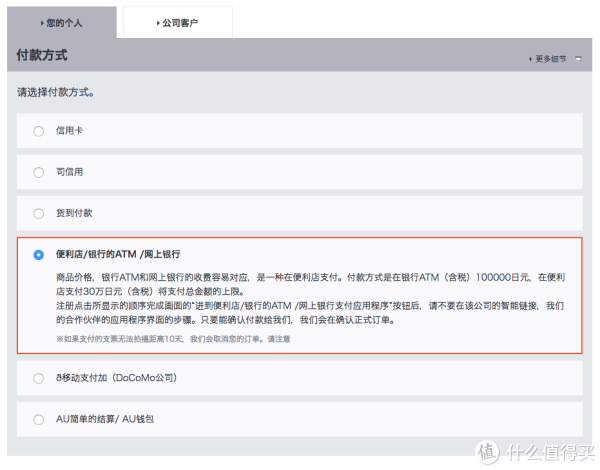The height and width of the screenshot is (470, 600).
Task: Select 货到付款 radio button
Action: point(38,213)
